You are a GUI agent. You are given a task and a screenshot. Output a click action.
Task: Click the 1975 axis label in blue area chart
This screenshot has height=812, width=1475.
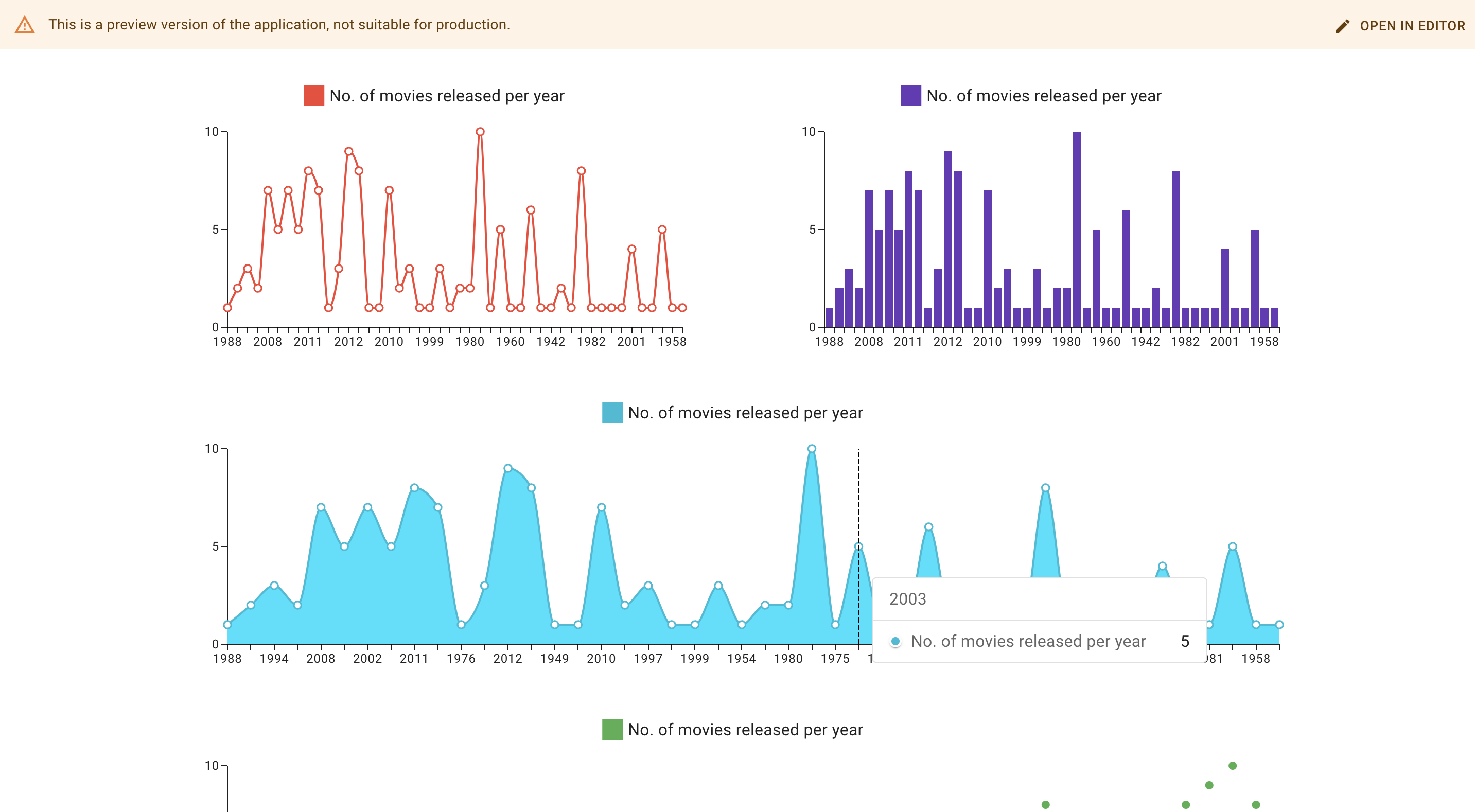click(835, 659)
